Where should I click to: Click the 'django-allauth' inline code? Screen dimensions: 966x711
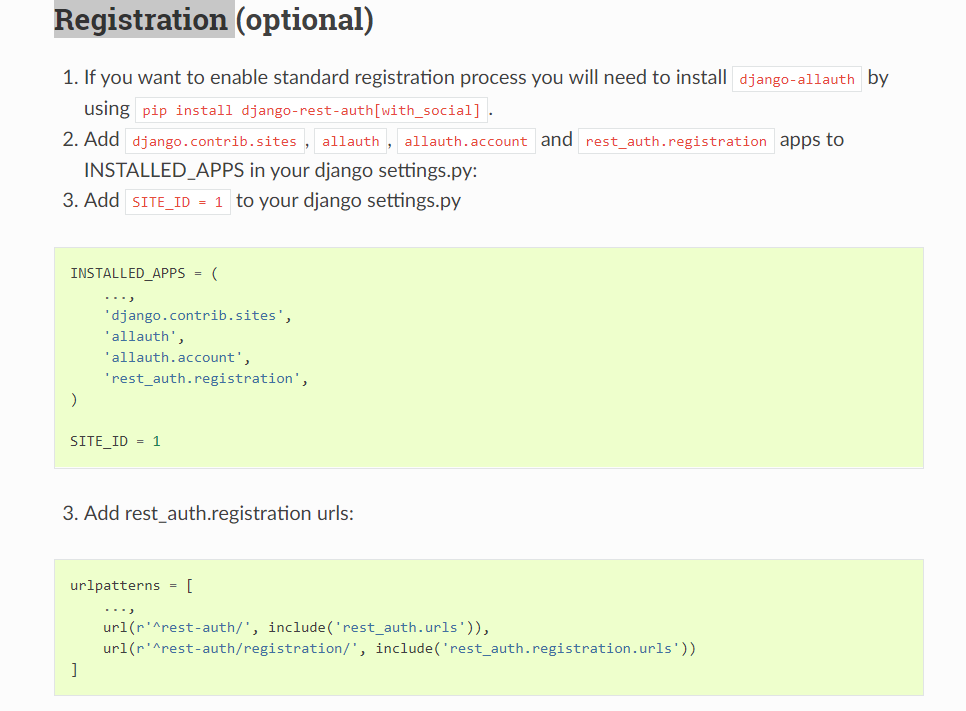click(797, 79)
